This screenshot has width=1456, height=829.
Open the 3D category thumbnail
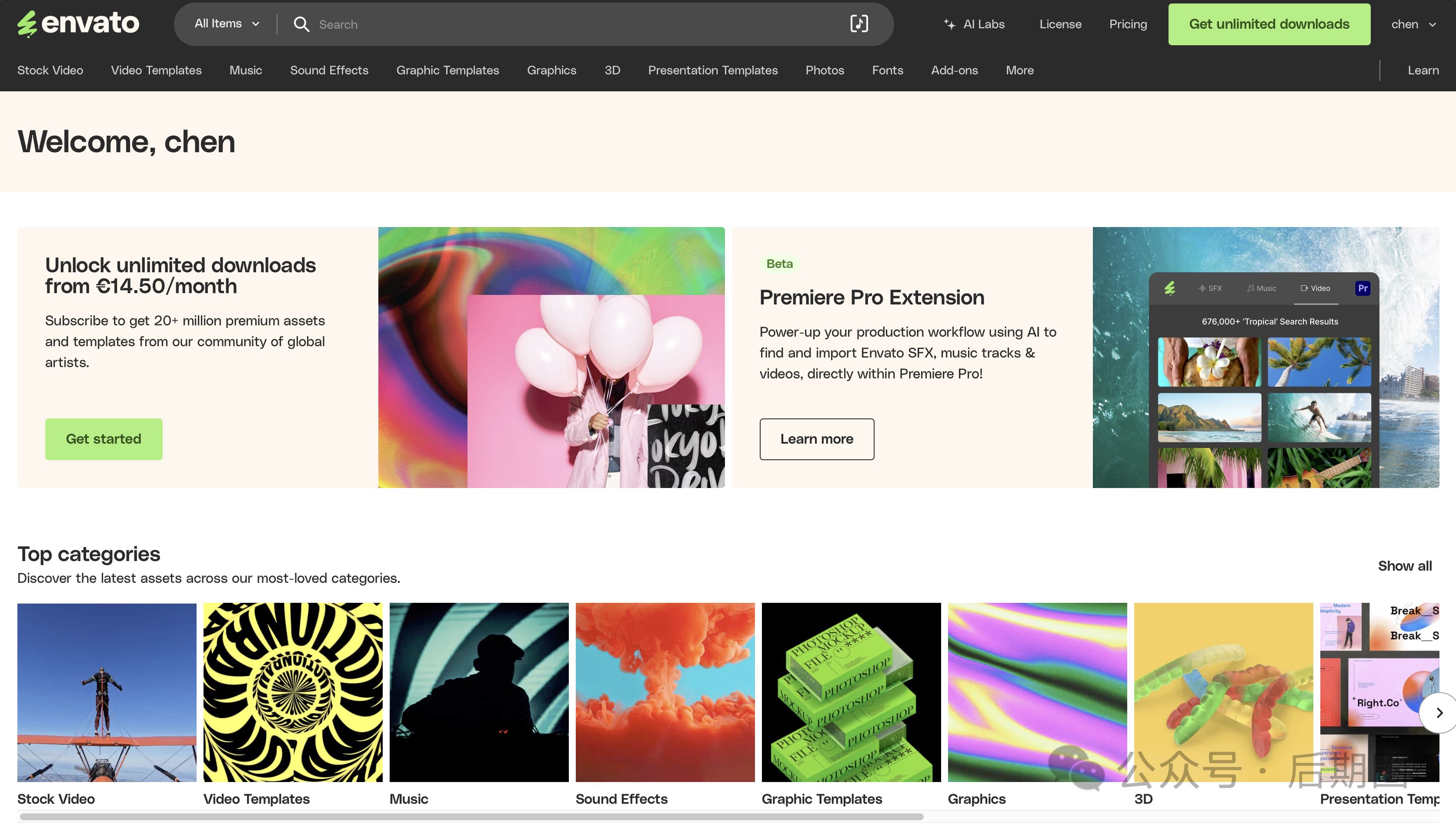[1223, 692]
